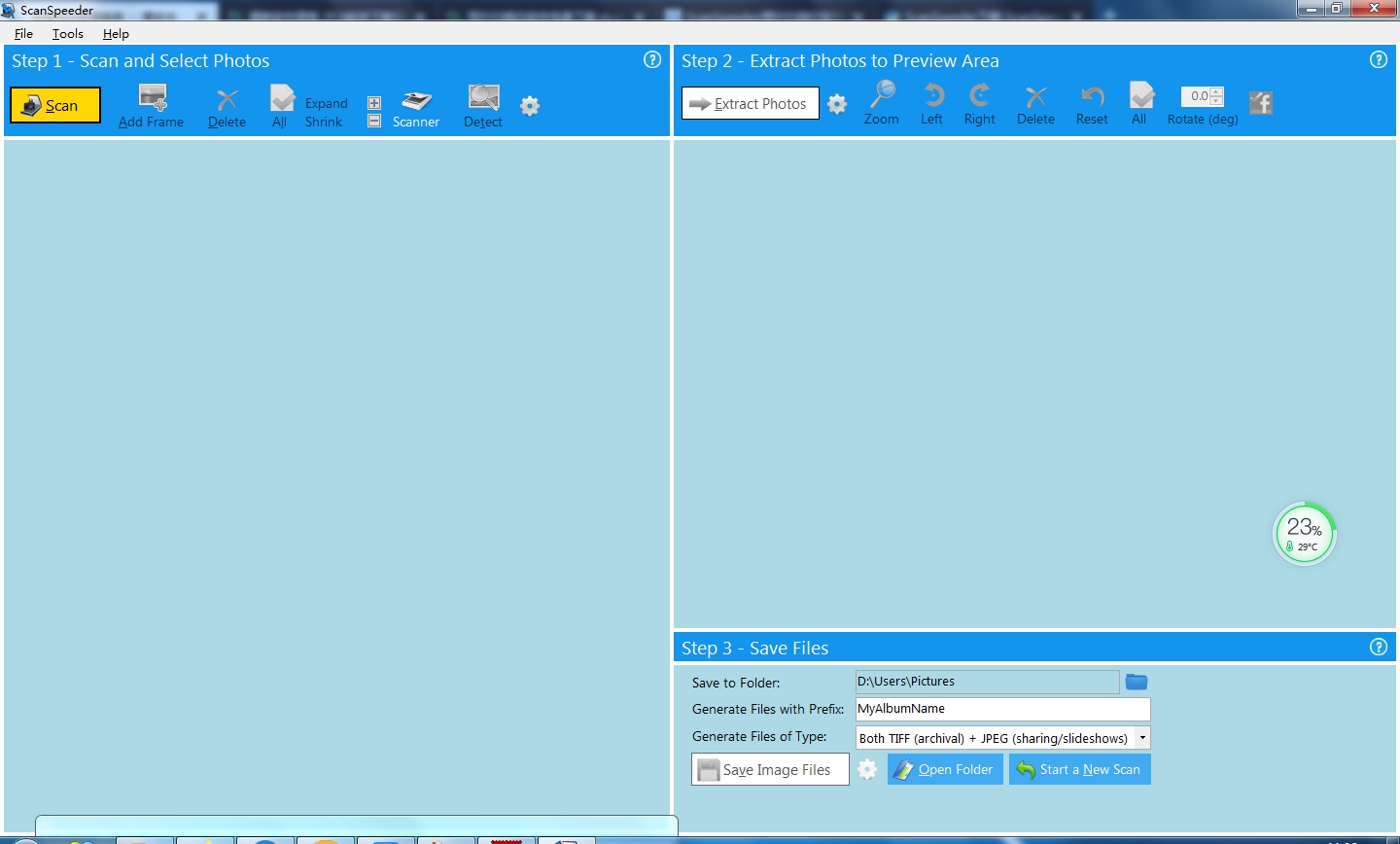
Task: Rotate photo Right
Action: [979, 103]
